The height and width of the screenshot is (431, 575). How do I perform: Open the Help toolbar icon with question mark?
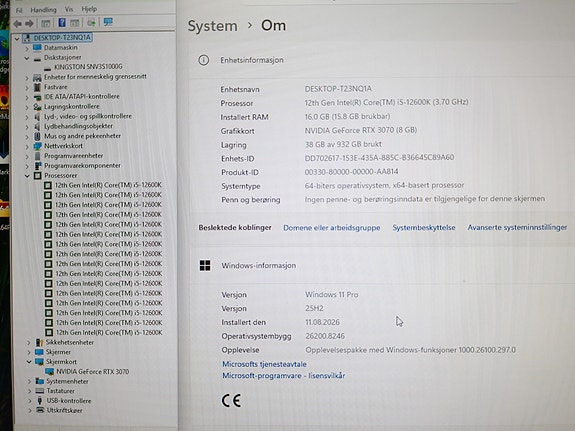pyautogui.click(x=62, y=23)
